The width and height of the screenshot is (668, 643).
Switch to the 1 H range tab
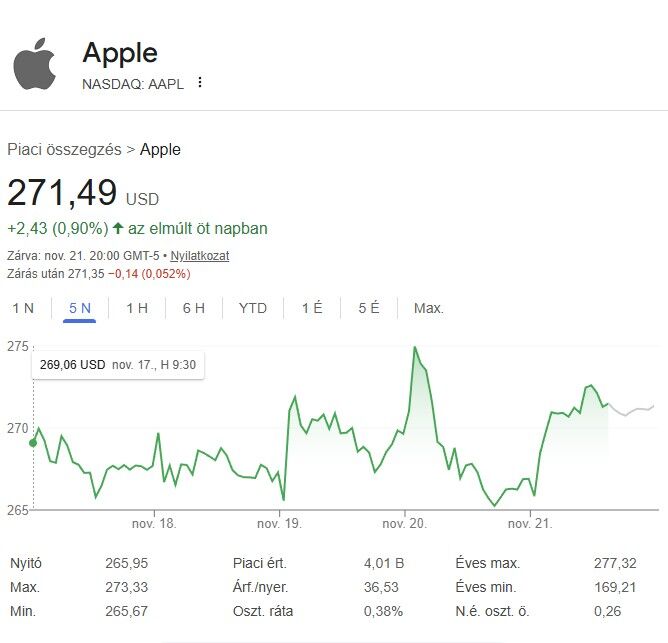[x=137, y=308]
